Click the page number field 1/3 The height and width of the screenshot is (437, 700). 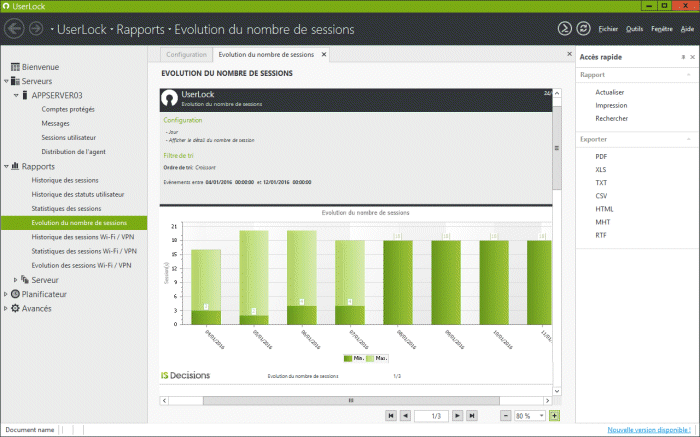click(431, 416)
